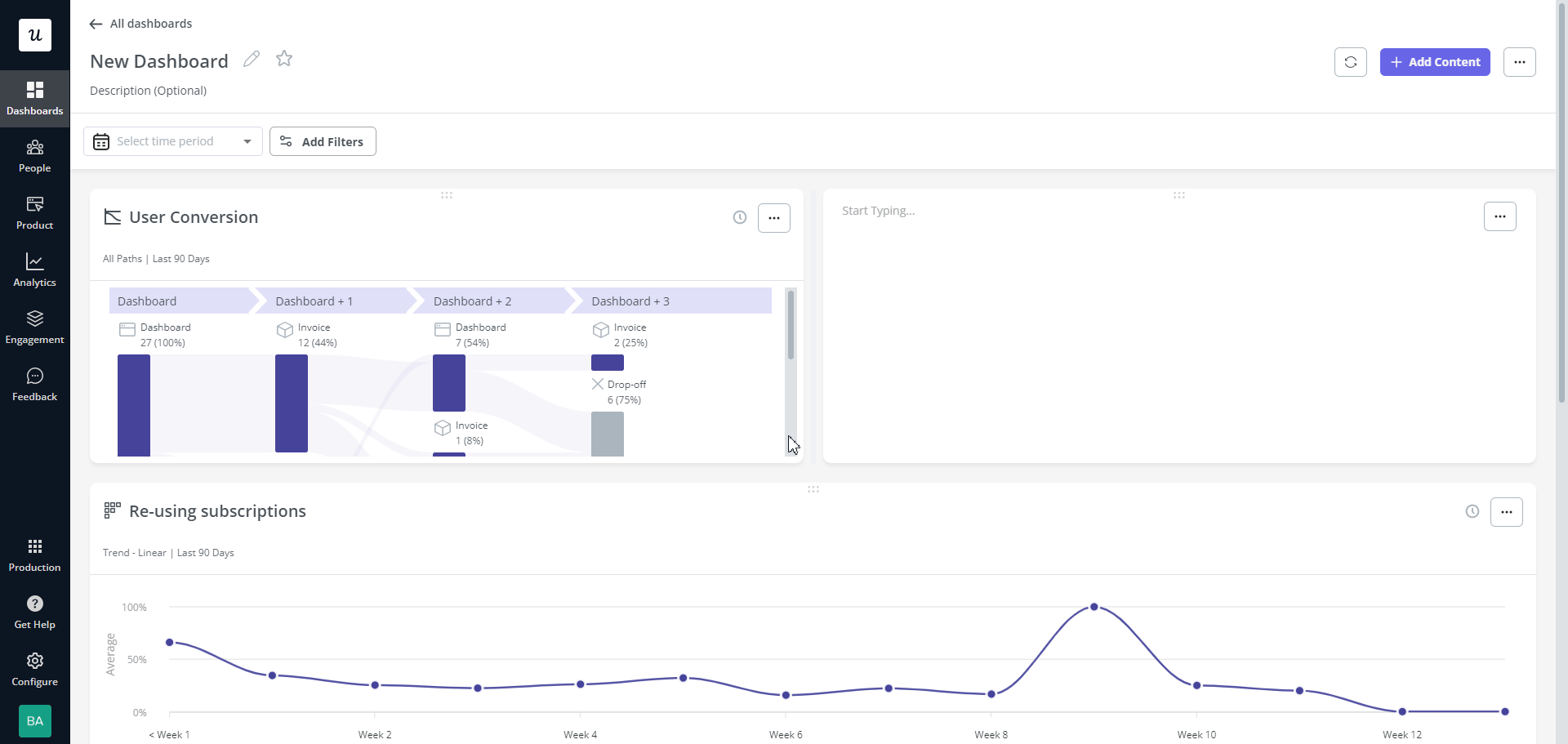Open the Re-using subscriptions options menu
Image resolution: width=1568 pixels, height=744 pixels.
1507,511
